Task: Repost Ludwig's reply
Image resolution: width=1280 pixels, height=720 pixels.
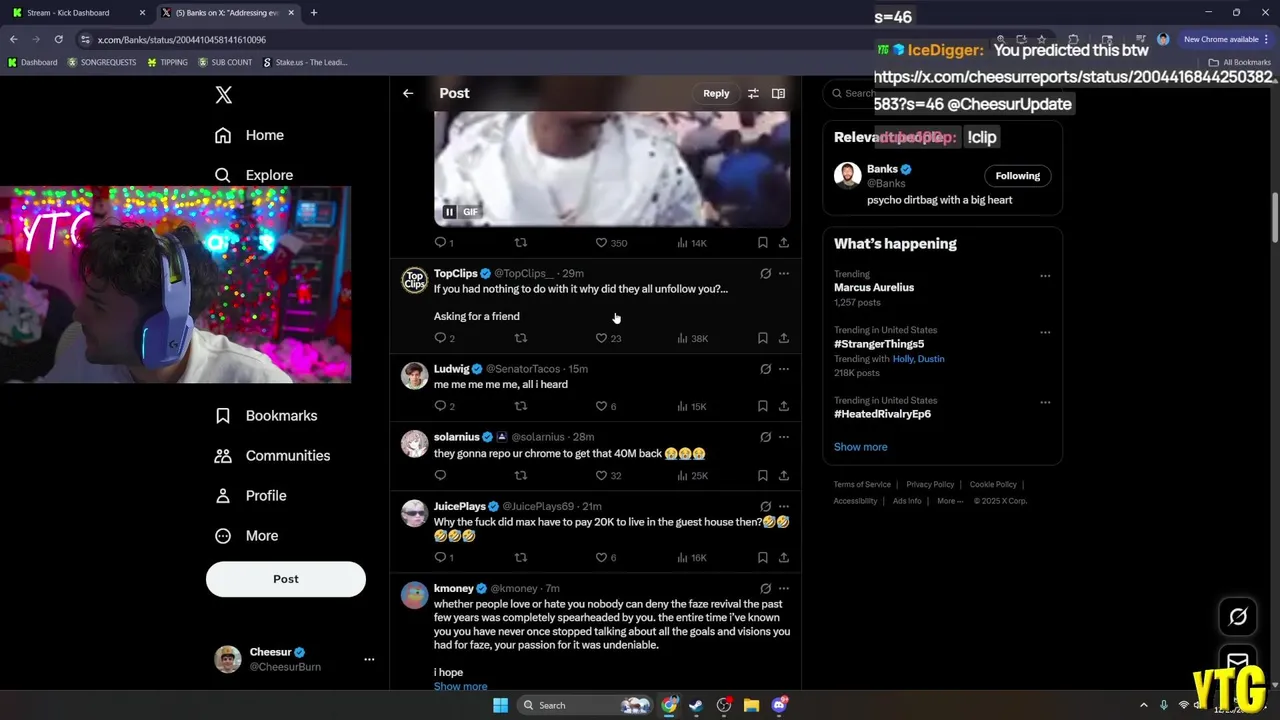Action: click(520, 406)
